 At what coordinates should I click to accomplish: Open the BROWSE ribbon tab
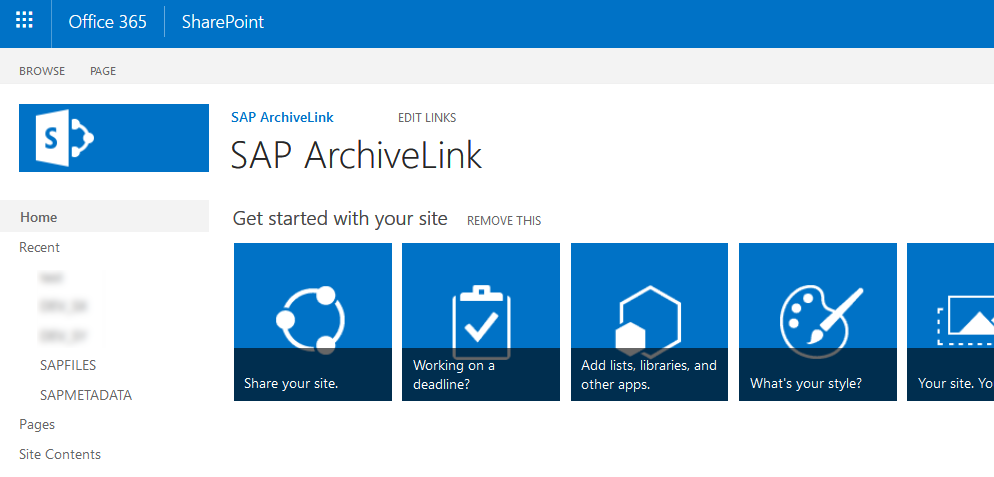[42, 71]
